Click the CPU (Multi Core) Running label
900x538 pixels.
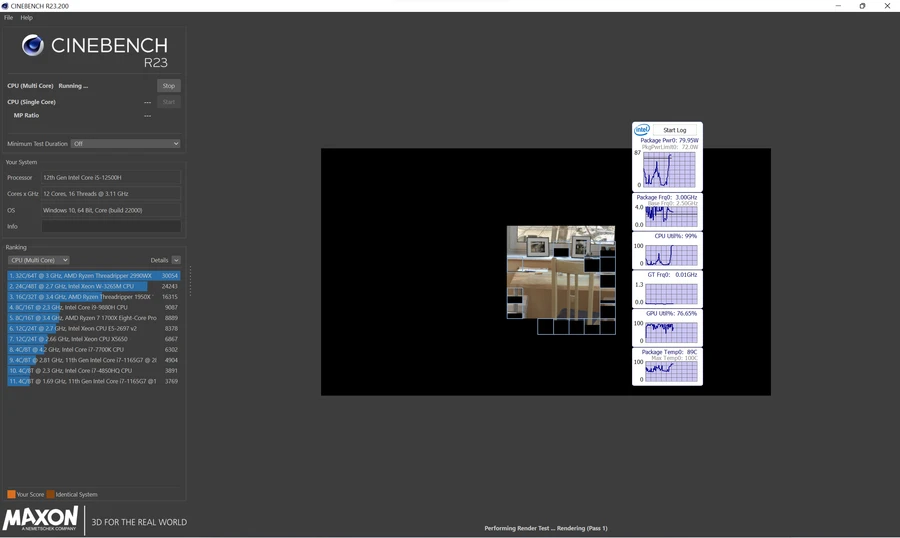48,86
